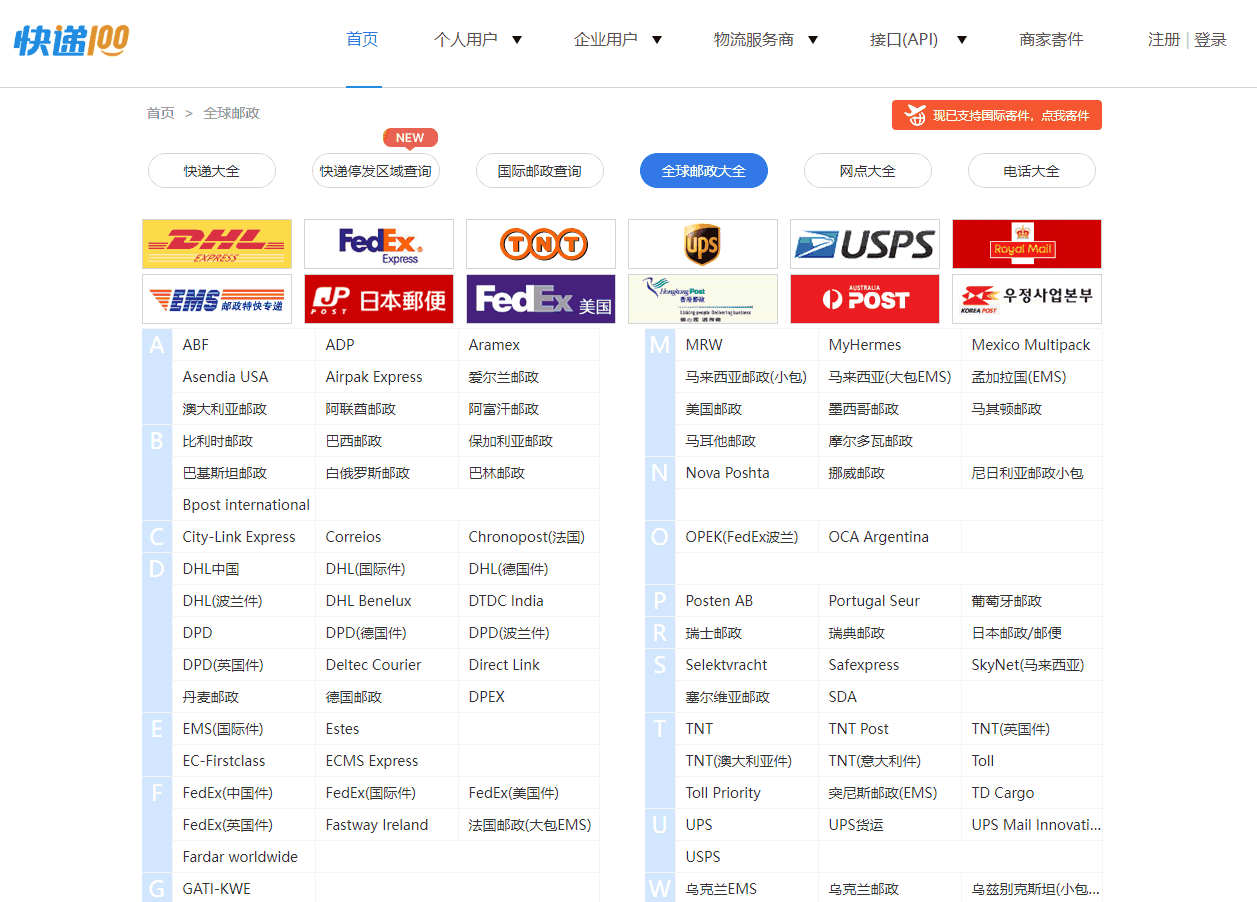
Task: Select the USPS logo
Action: 864,243
